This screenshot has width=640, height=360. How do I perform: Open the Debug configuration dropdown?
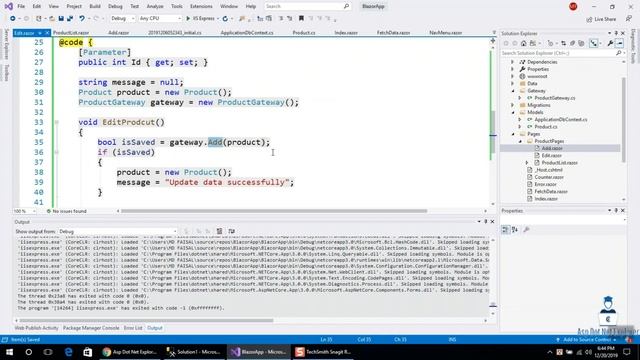122,18
